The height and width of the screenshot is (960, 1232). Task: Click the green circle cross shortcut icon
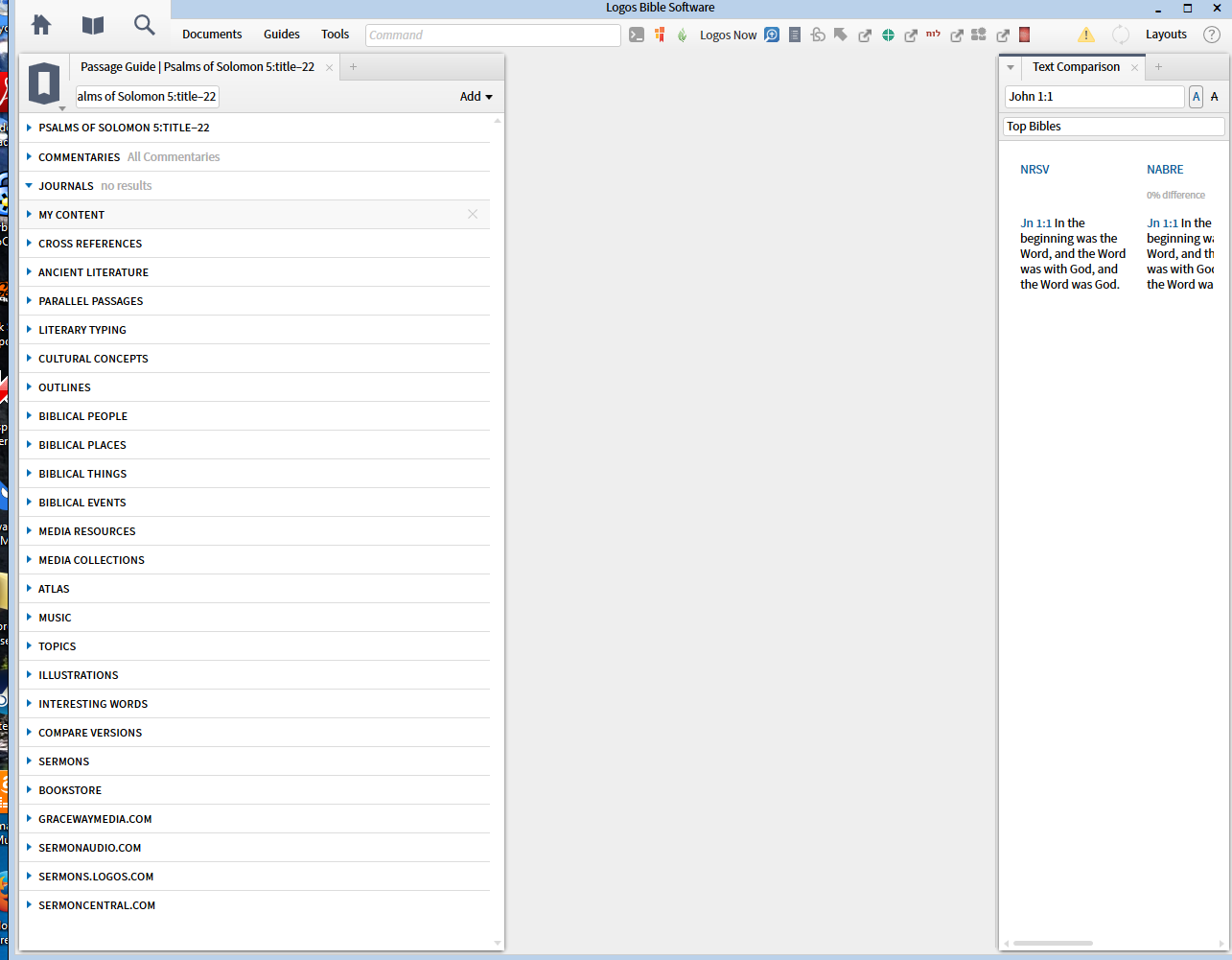click(x=888, y=35)
